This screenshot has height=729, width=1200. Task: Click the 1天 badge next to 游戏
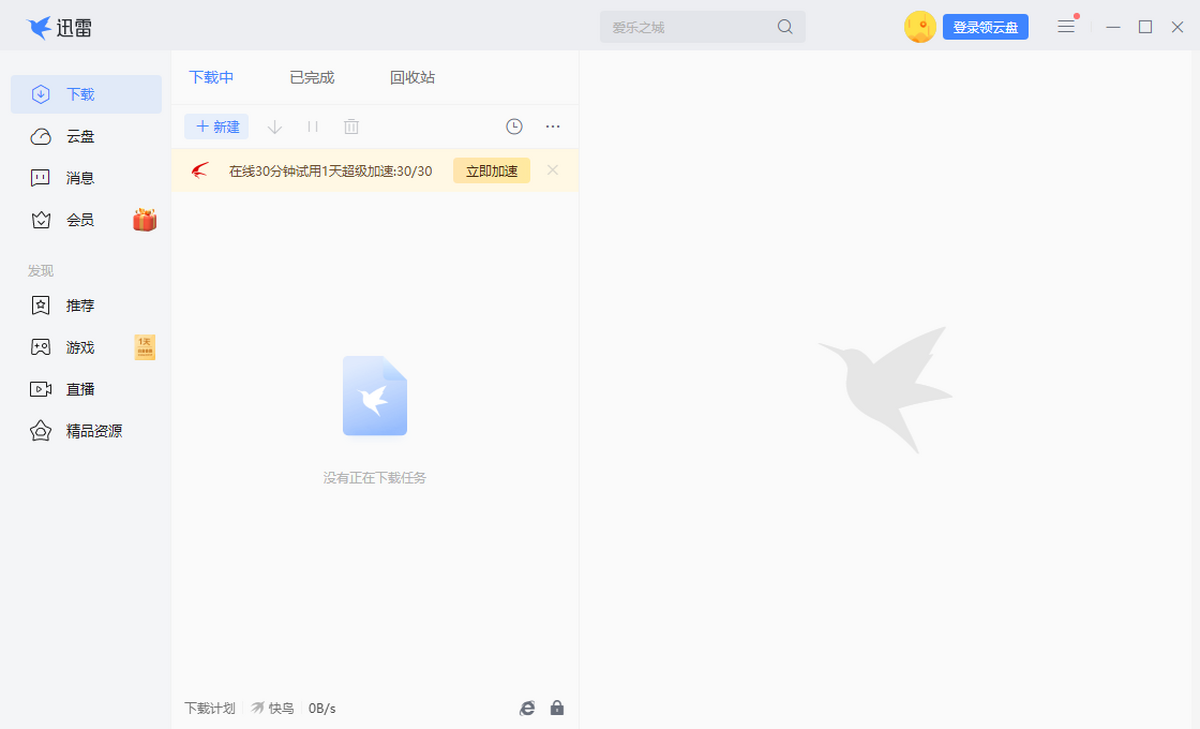[145, 347]
